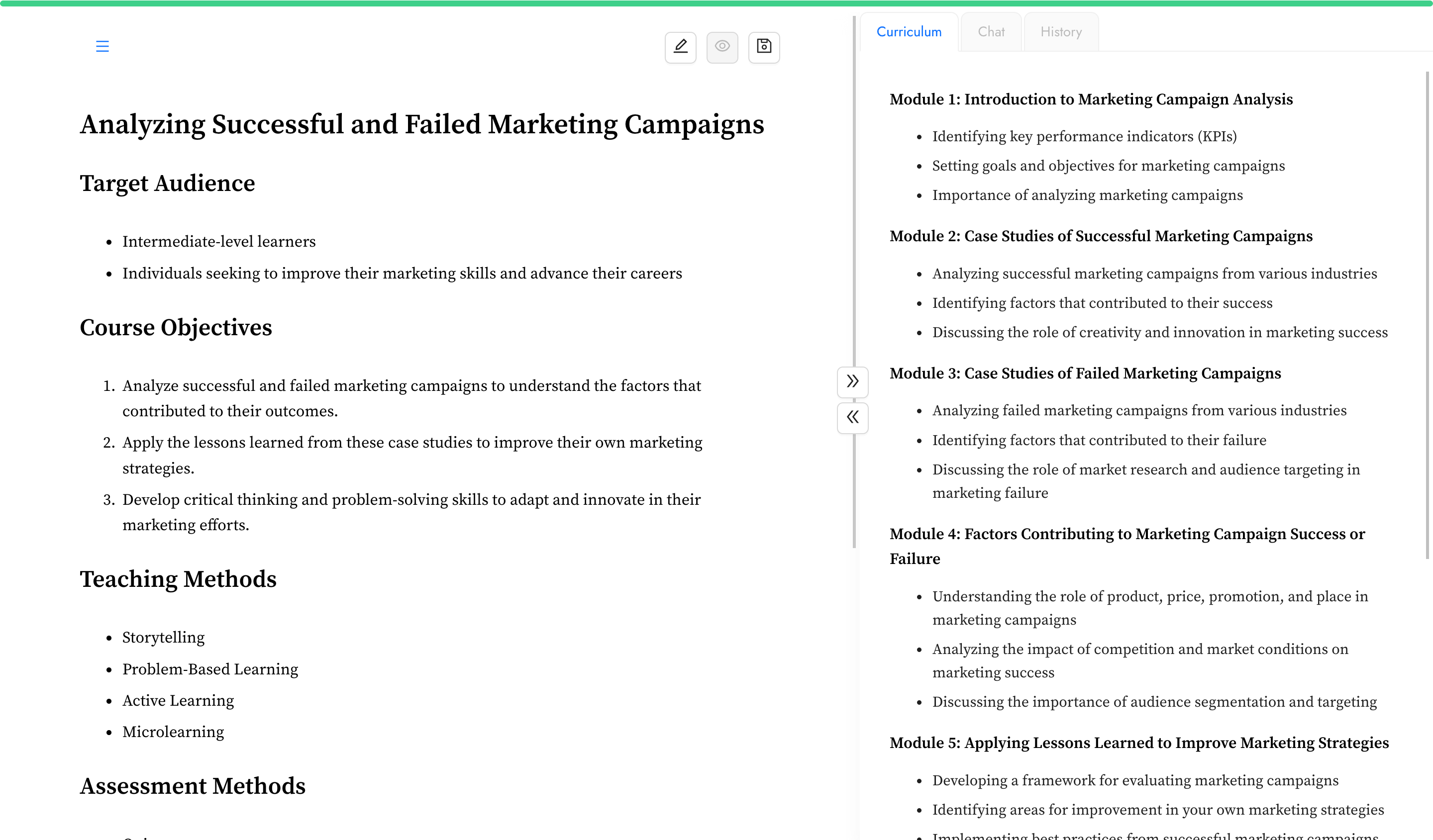Switch to the History tab
This screenshot has height=840, width=1433.
(1060, 32)
